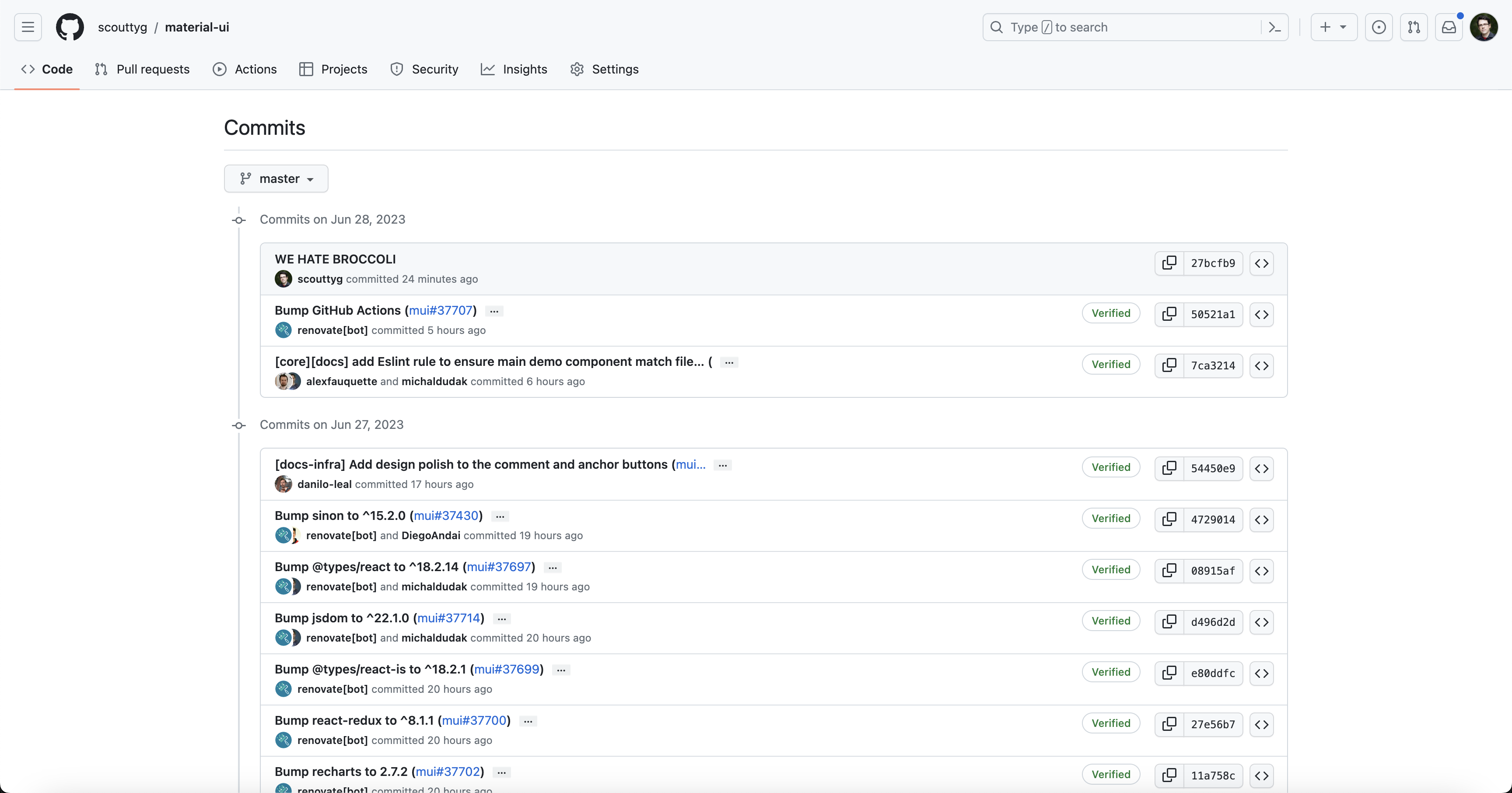Open commit hash e80ddfc
Image resolution: width=1512 pixels, height=793 pixels.
[x=1213, y=673]
